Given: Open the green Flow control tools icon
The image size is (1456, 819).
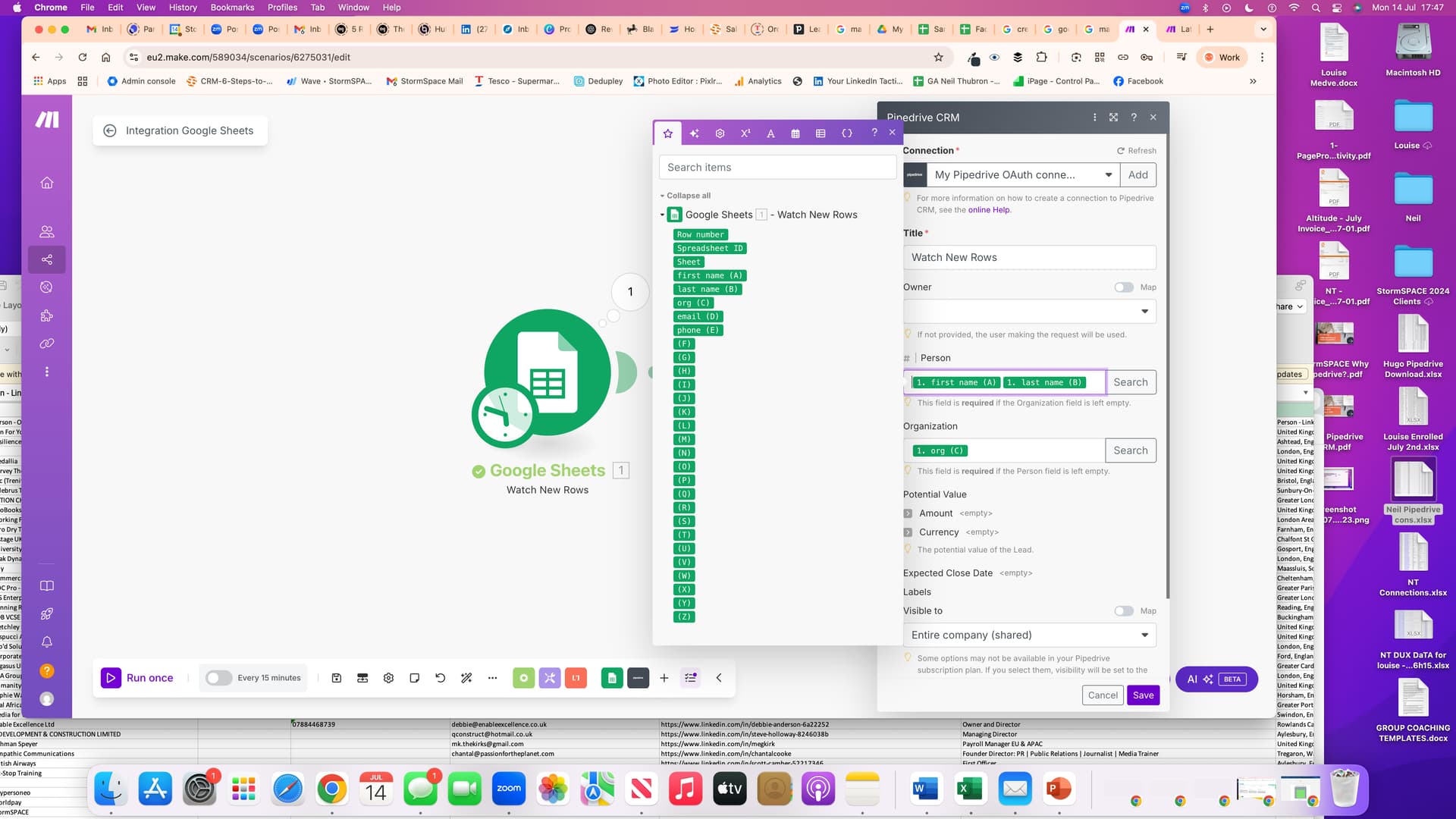Looking at the screenshot, I should click(x=524, y=678).
